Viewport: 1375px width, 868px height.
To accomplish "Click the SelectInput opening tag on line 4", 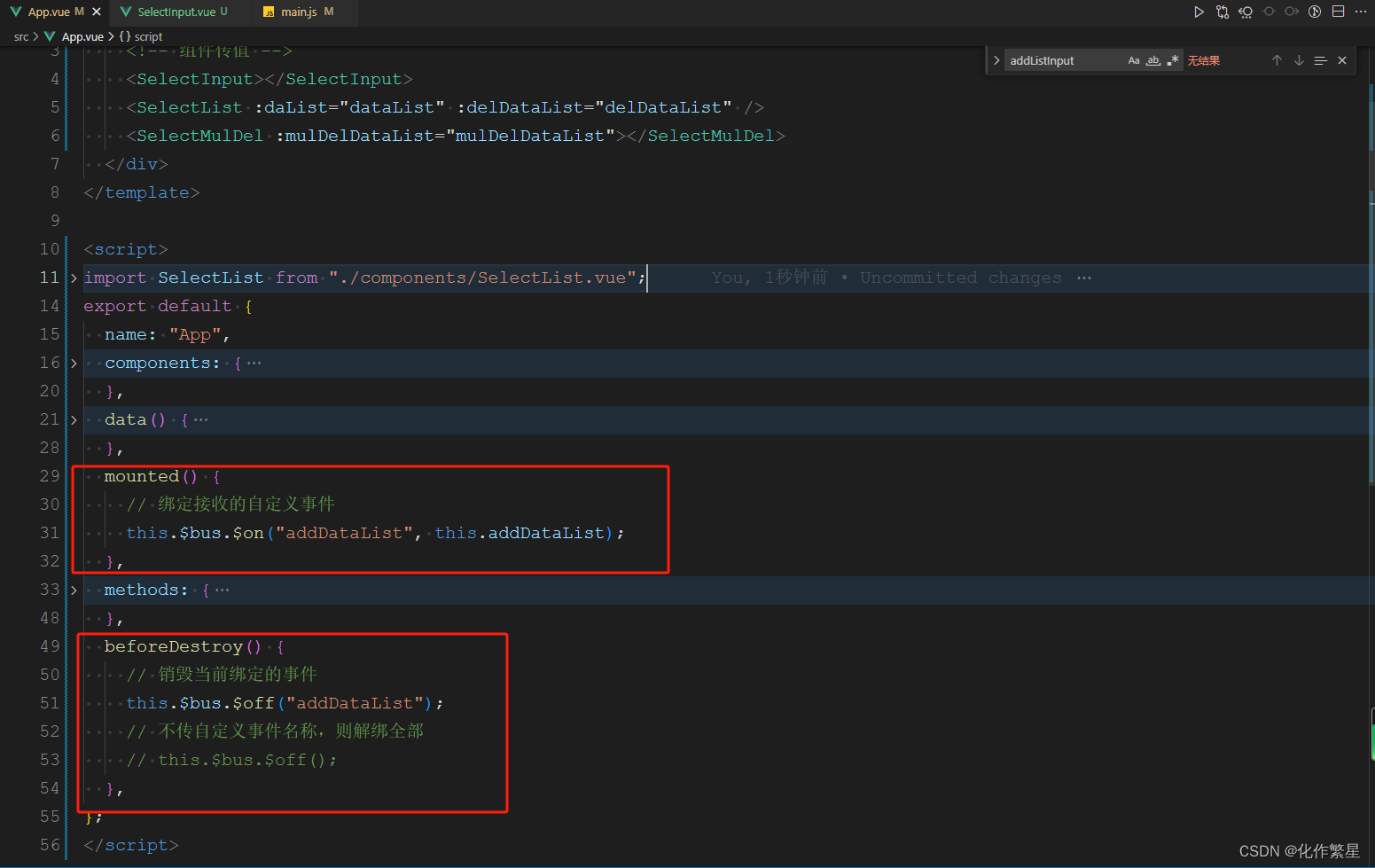I will 195,79.
